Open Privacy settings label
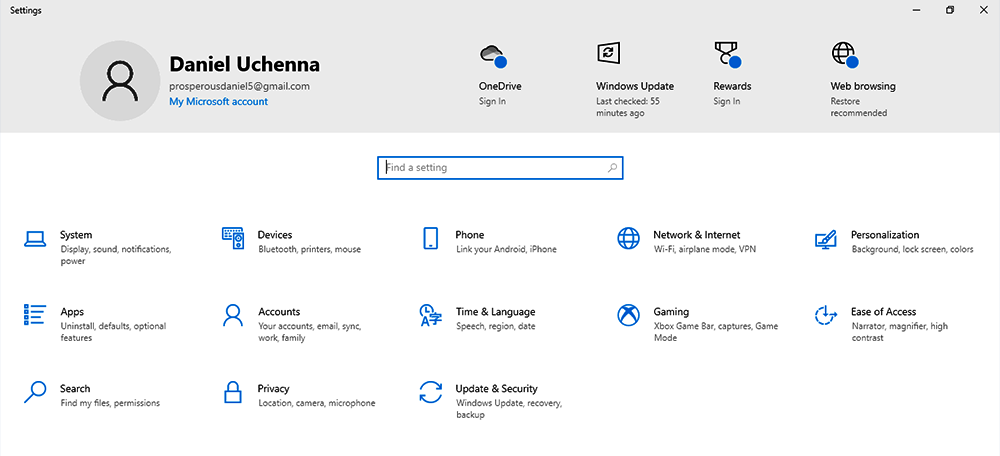The height and width of the screenshot is (456, 1000). 274,388
